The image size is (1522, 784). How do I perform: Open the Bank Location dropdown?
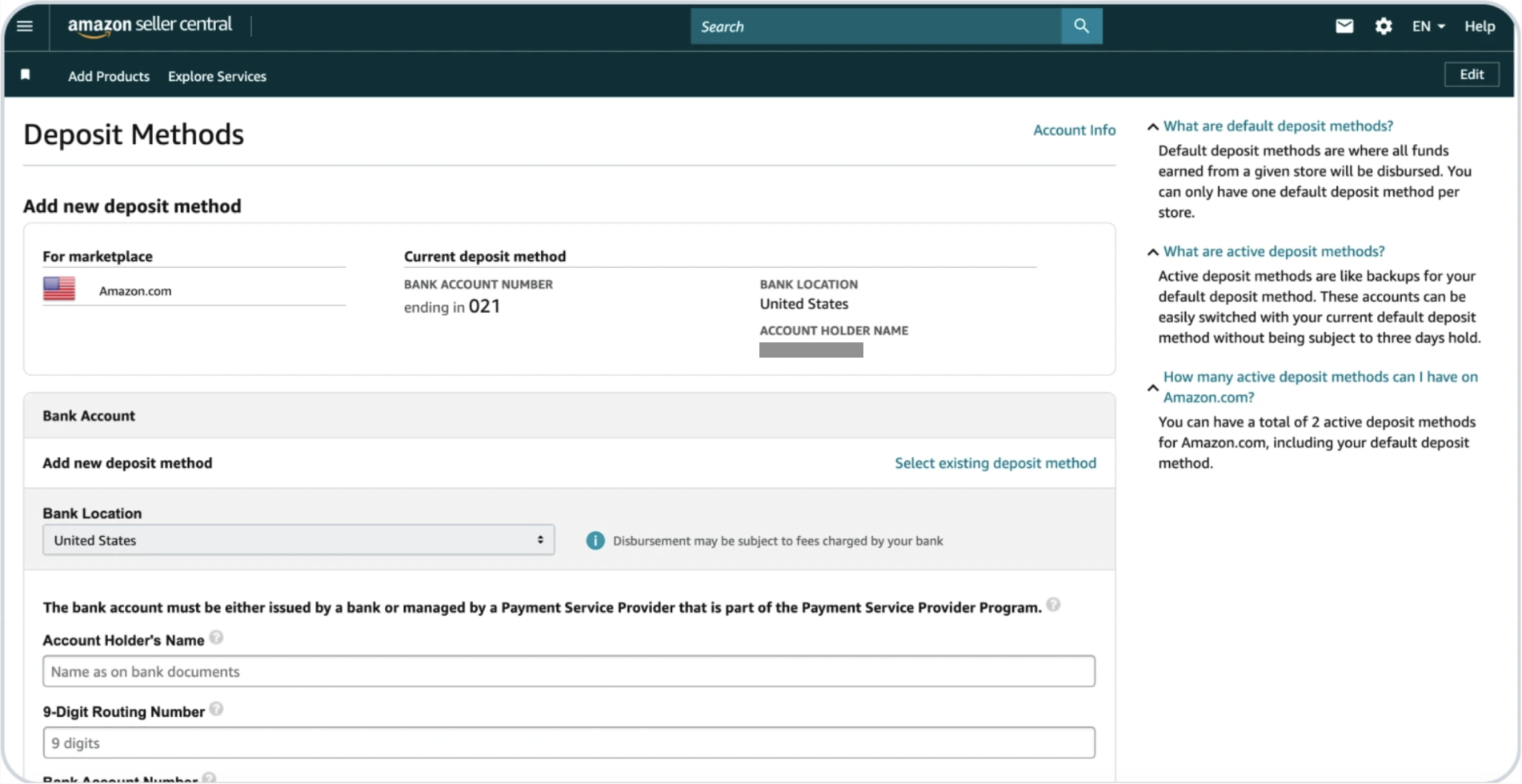[x=298, y=540]
